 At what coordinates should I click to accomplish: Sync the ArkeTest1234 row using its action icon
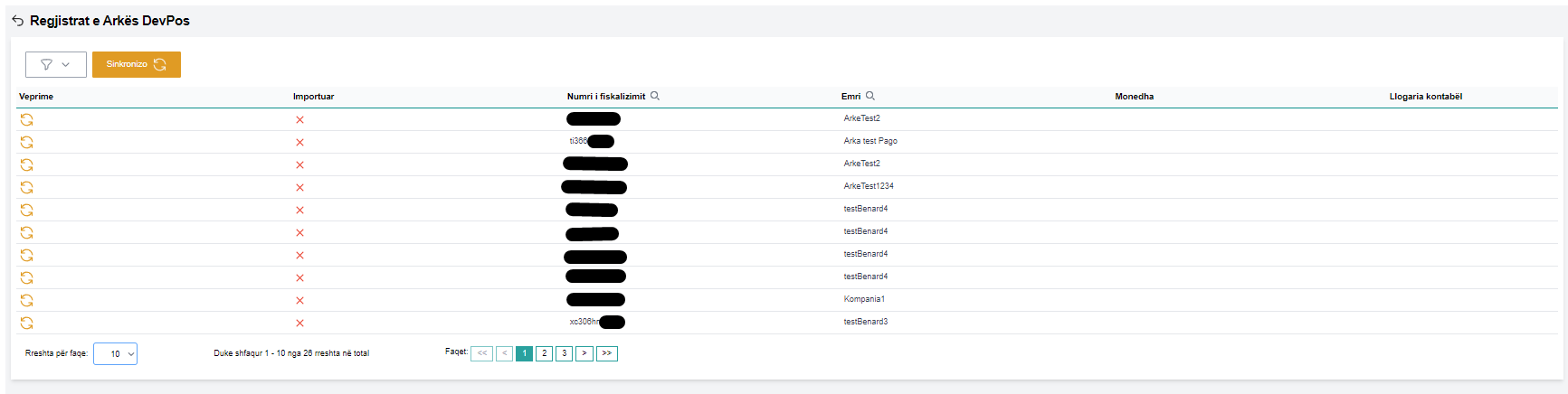[26, 187]
